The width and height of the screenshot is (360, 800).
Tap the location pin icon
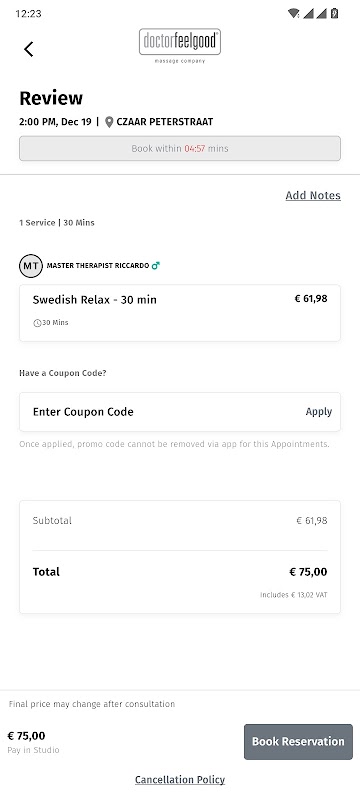click(109, 122)
